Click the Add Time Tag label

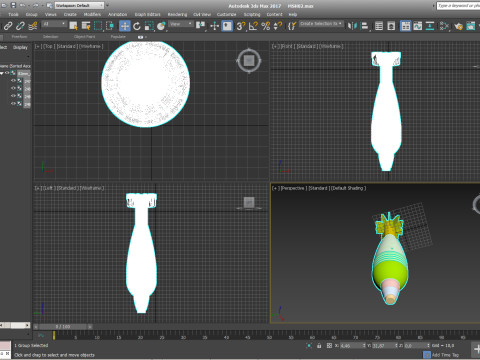(x=445, y=355)
